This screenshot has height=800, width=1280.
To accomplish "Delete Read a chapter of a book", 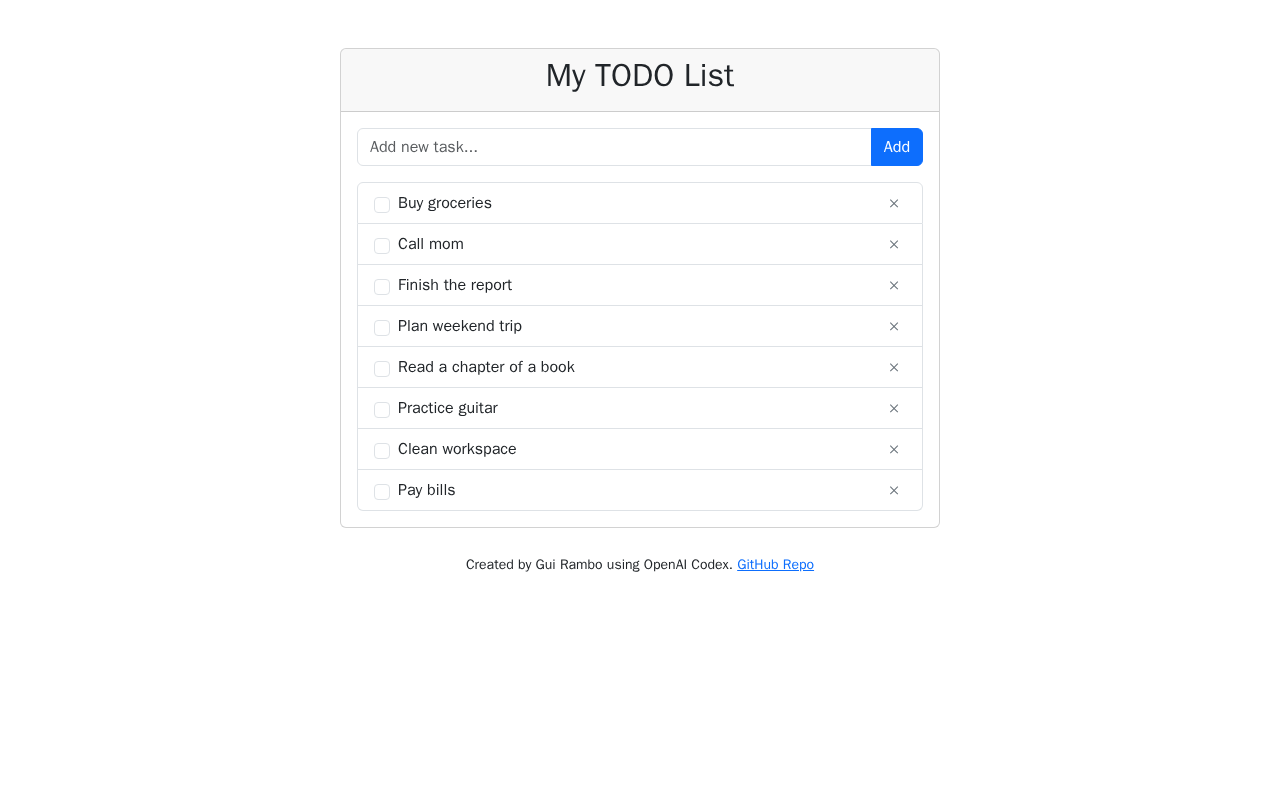I will [x=894, y=368].
